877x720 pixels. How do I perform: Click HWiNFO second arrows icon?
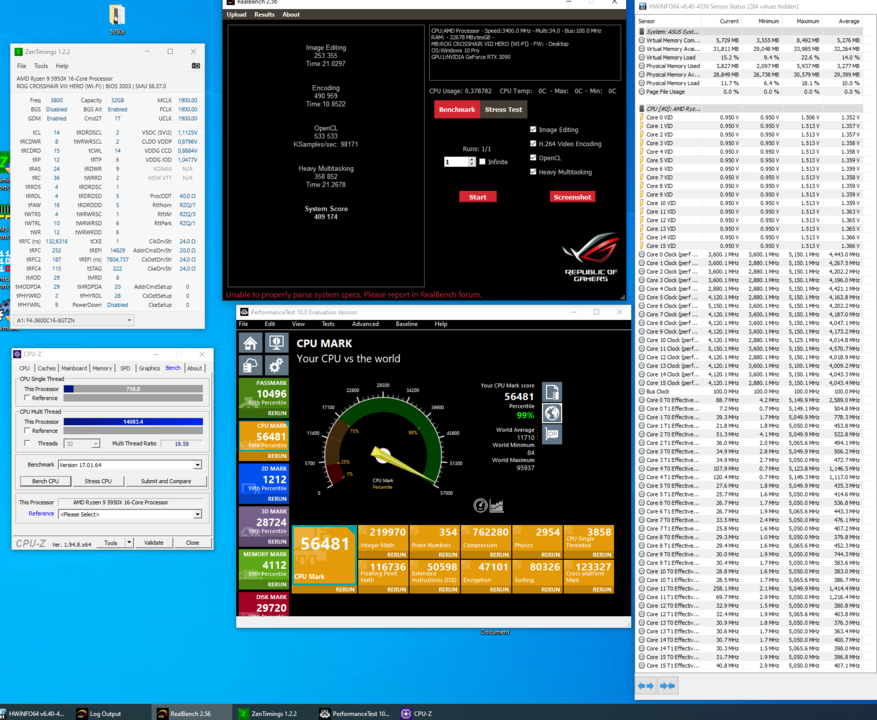pyautogui.click(x=667, y=685)
